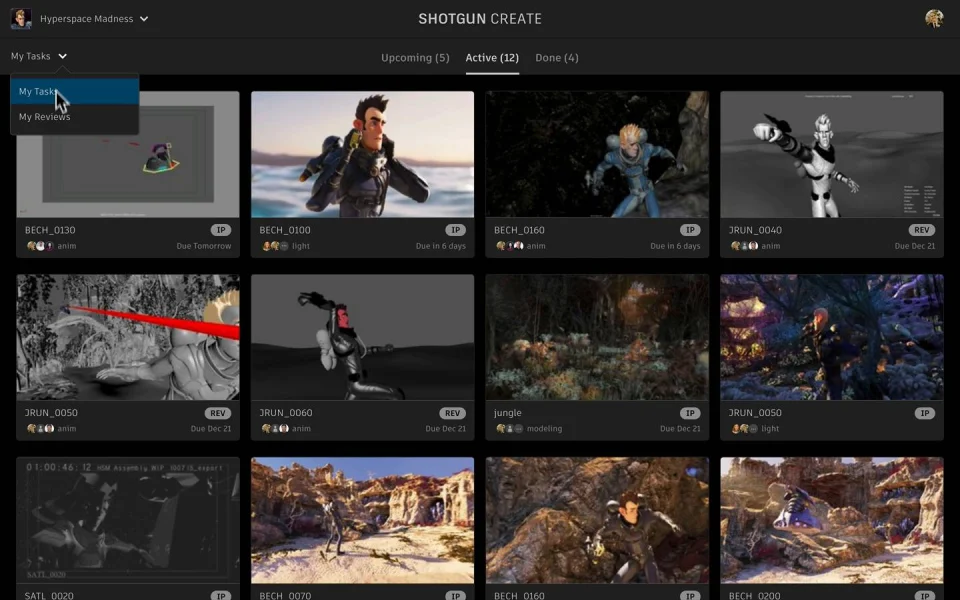Open the JRUN_0060 task thumbnail

(x=362, y=337)
